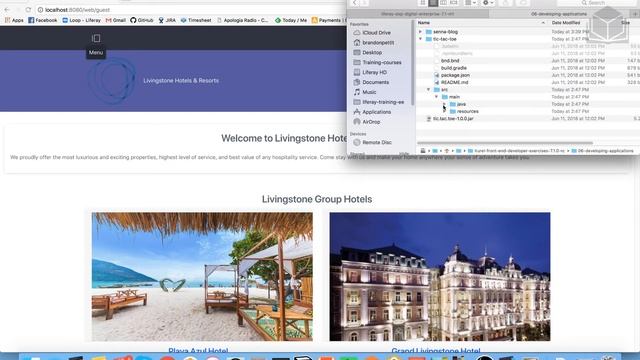The image size is (640, 360).
Task: Open the GitHub bookmark
Action: click(142, 20)
